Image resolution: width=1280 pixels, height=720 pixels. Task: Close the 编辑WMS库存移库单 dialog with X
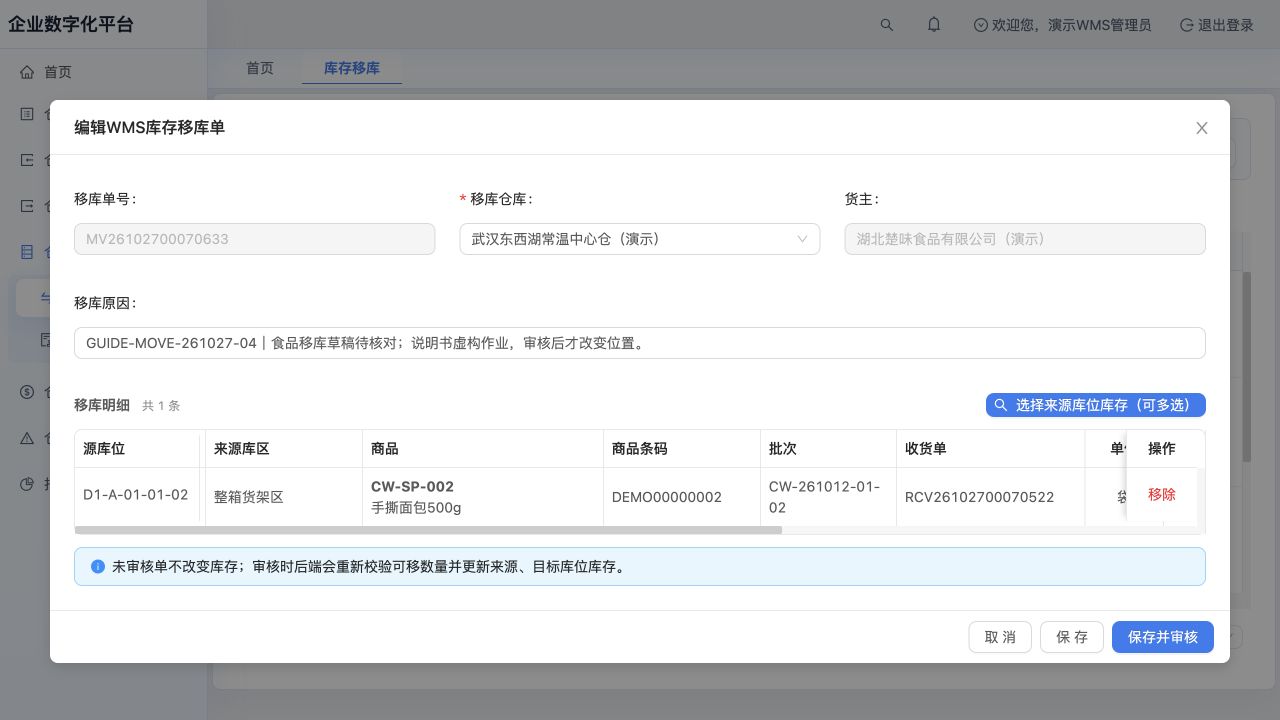[x=1202, y=128]
